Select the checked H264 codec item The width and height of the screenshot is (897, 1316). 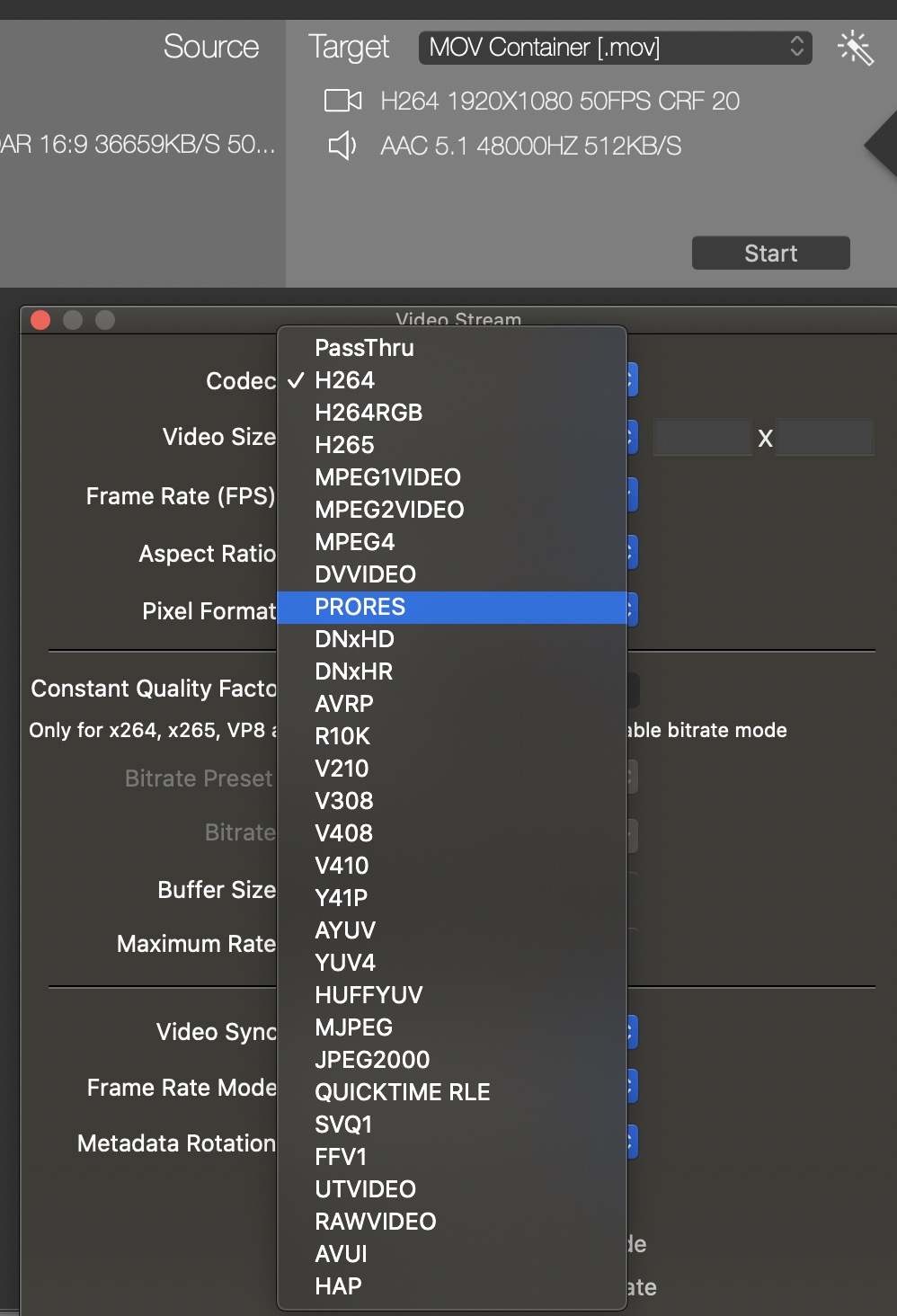pyautogui.click(x=344, y=380)
